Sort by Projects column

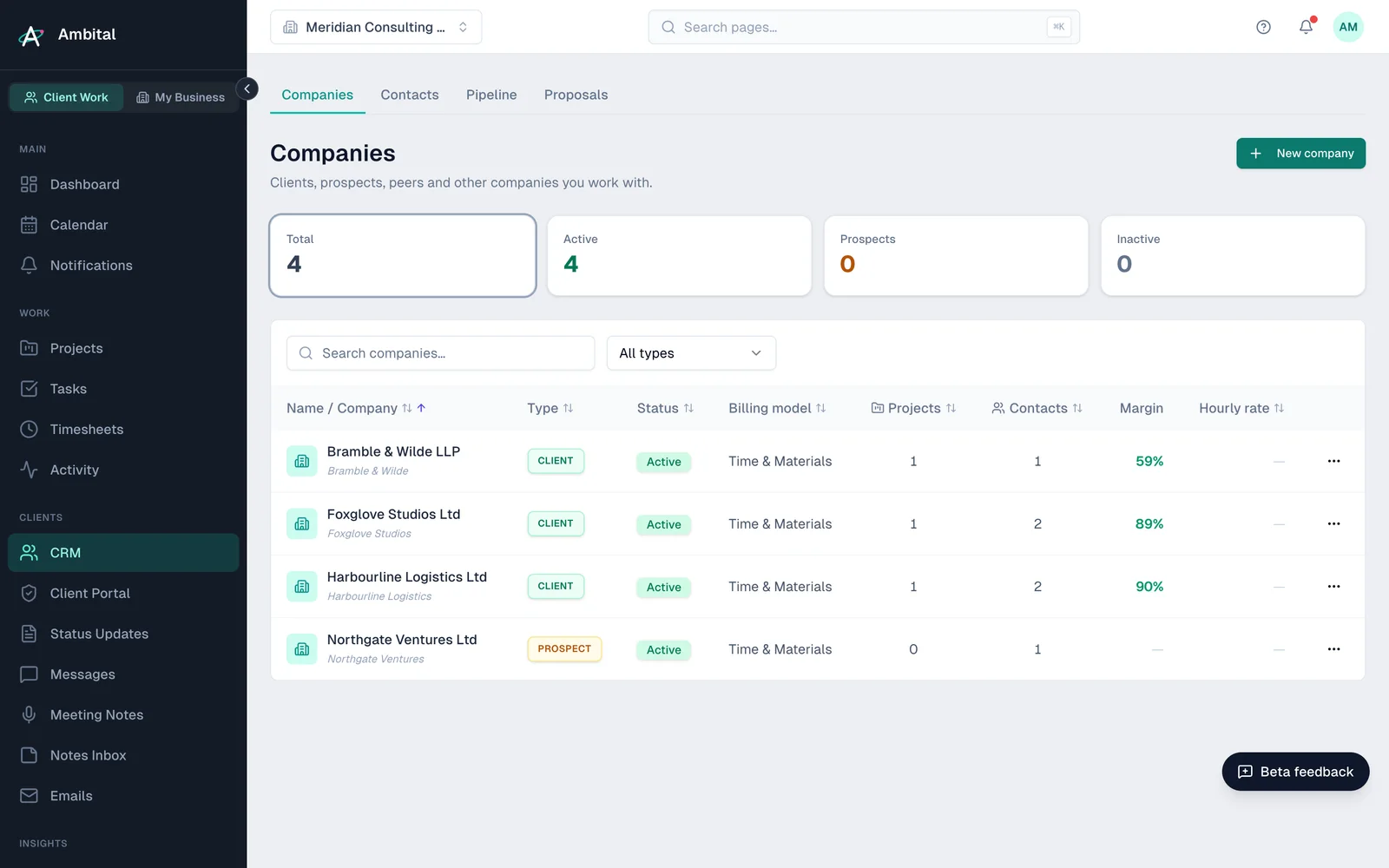point(913,408)
